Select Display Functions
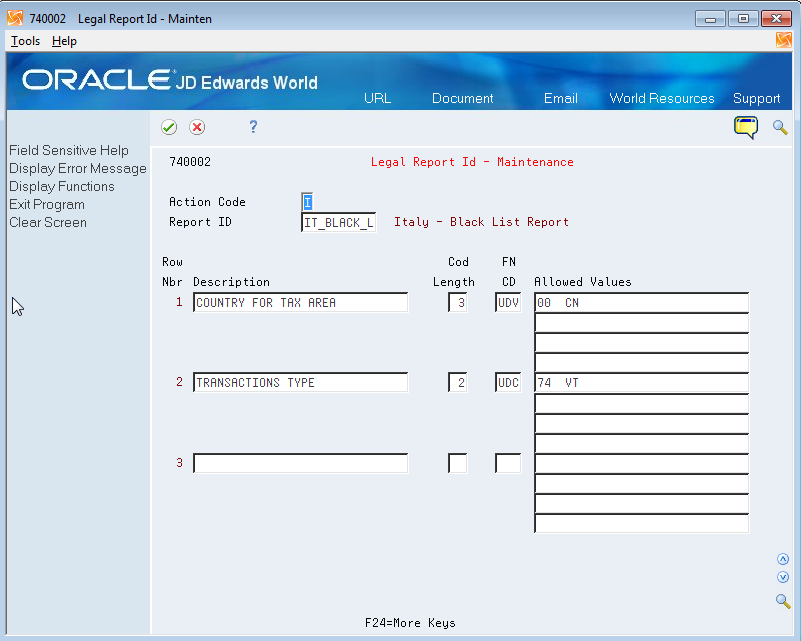This screenshot has width=801, height=641. coord(62,186)
